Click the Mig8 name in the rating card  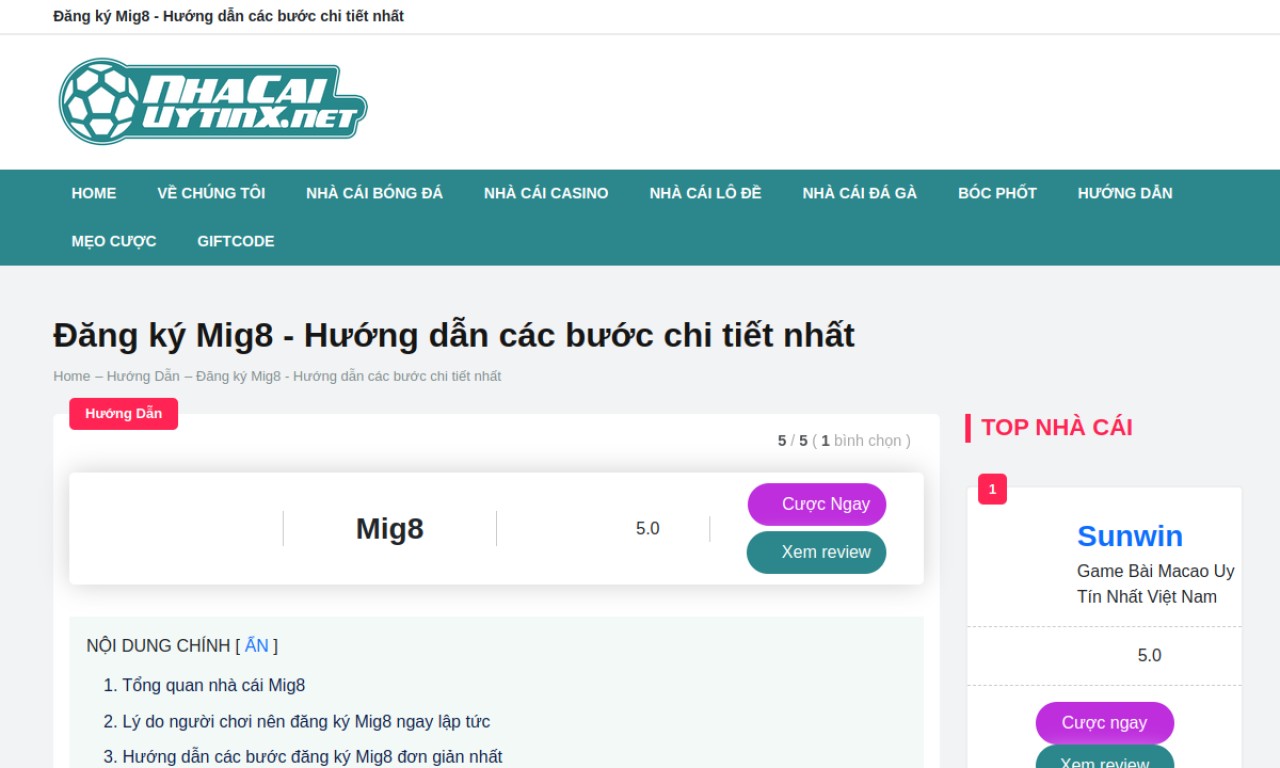390,528
